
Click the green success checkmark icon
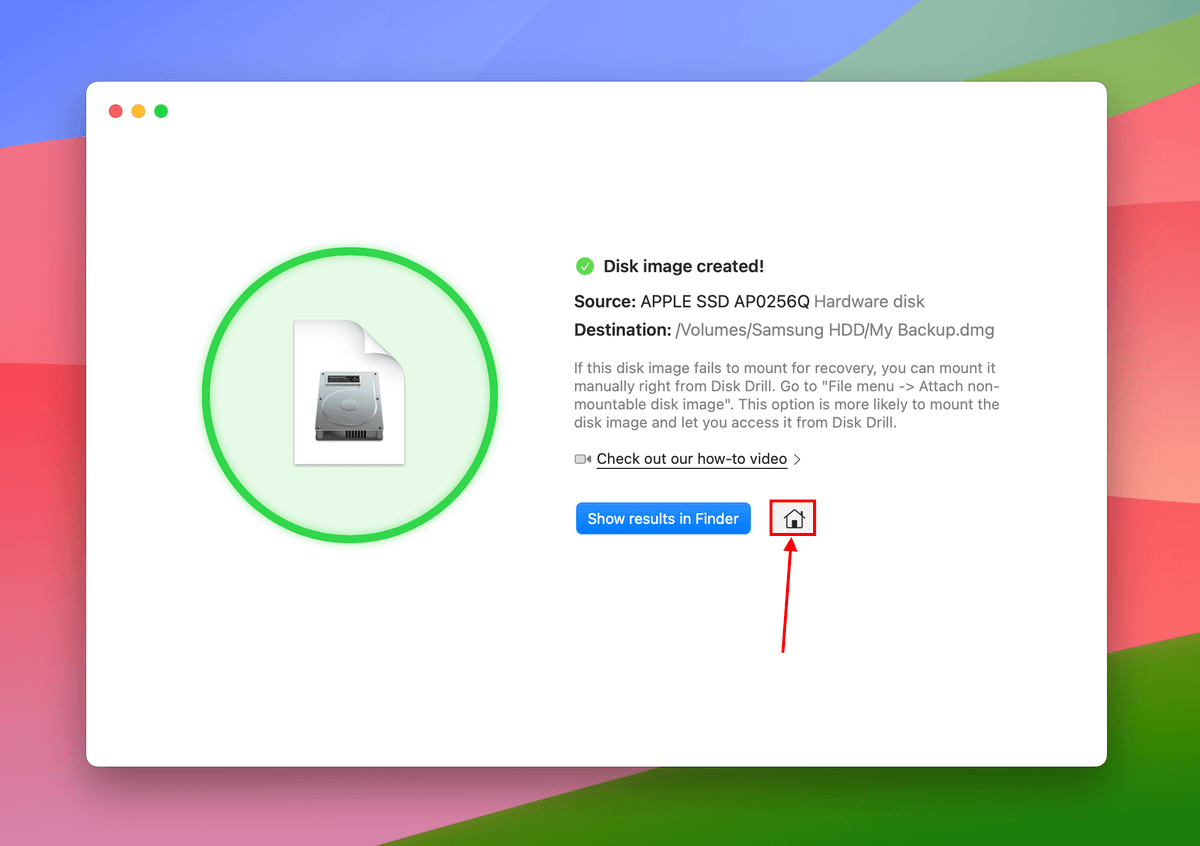pyautogui.click(x=585, y=266)
